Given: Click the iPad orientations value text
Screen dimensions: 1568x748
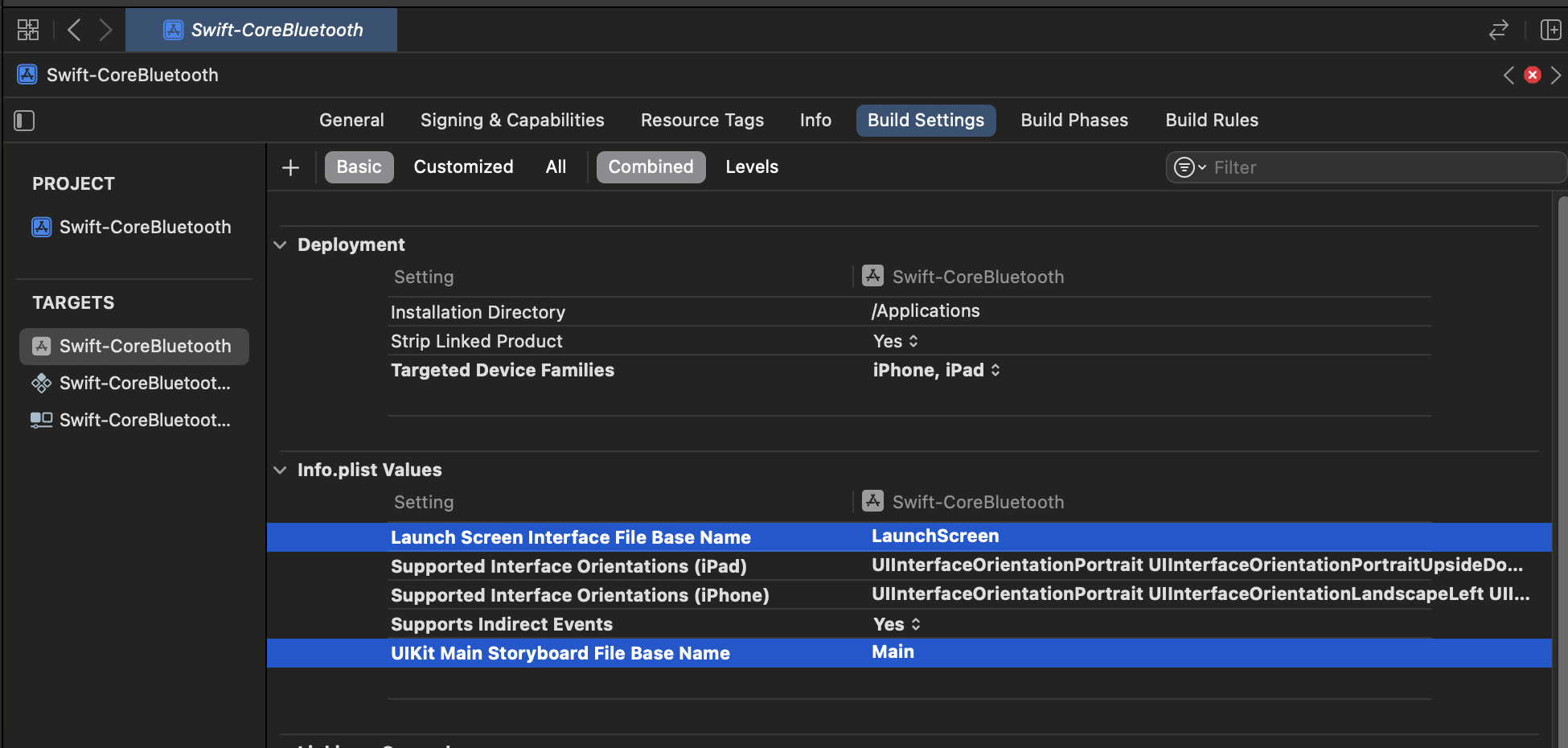Looking at the screenshot, I should tap(1197, 565).
